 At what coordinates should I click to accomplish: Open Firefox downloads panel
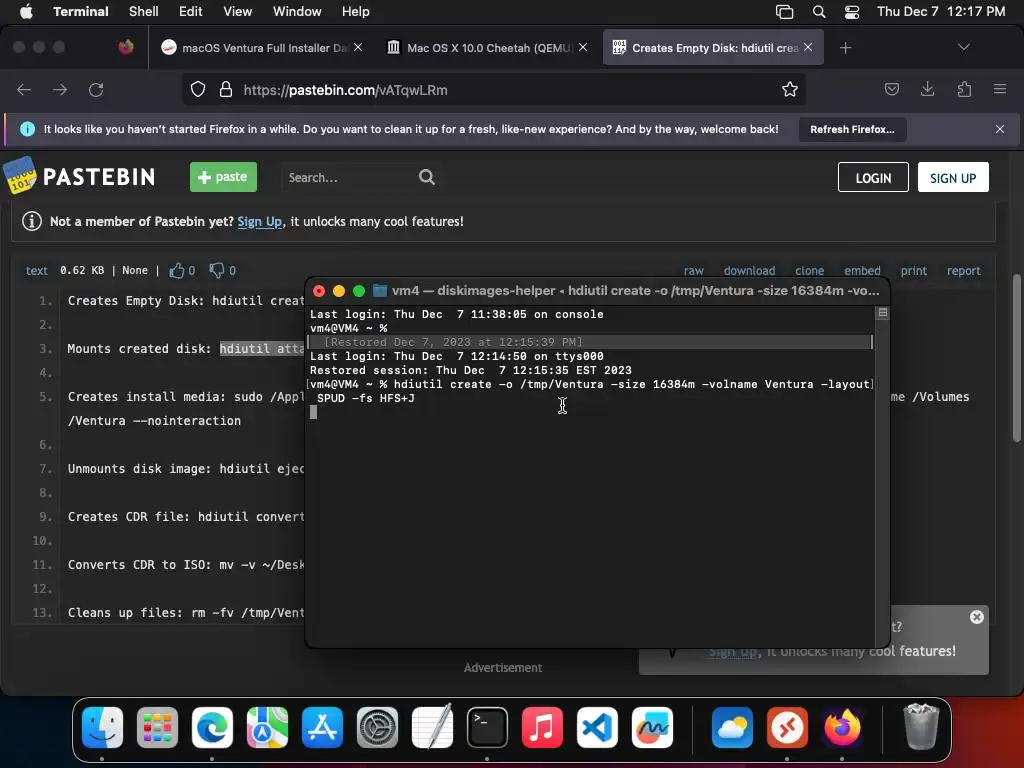click(927, 89)
